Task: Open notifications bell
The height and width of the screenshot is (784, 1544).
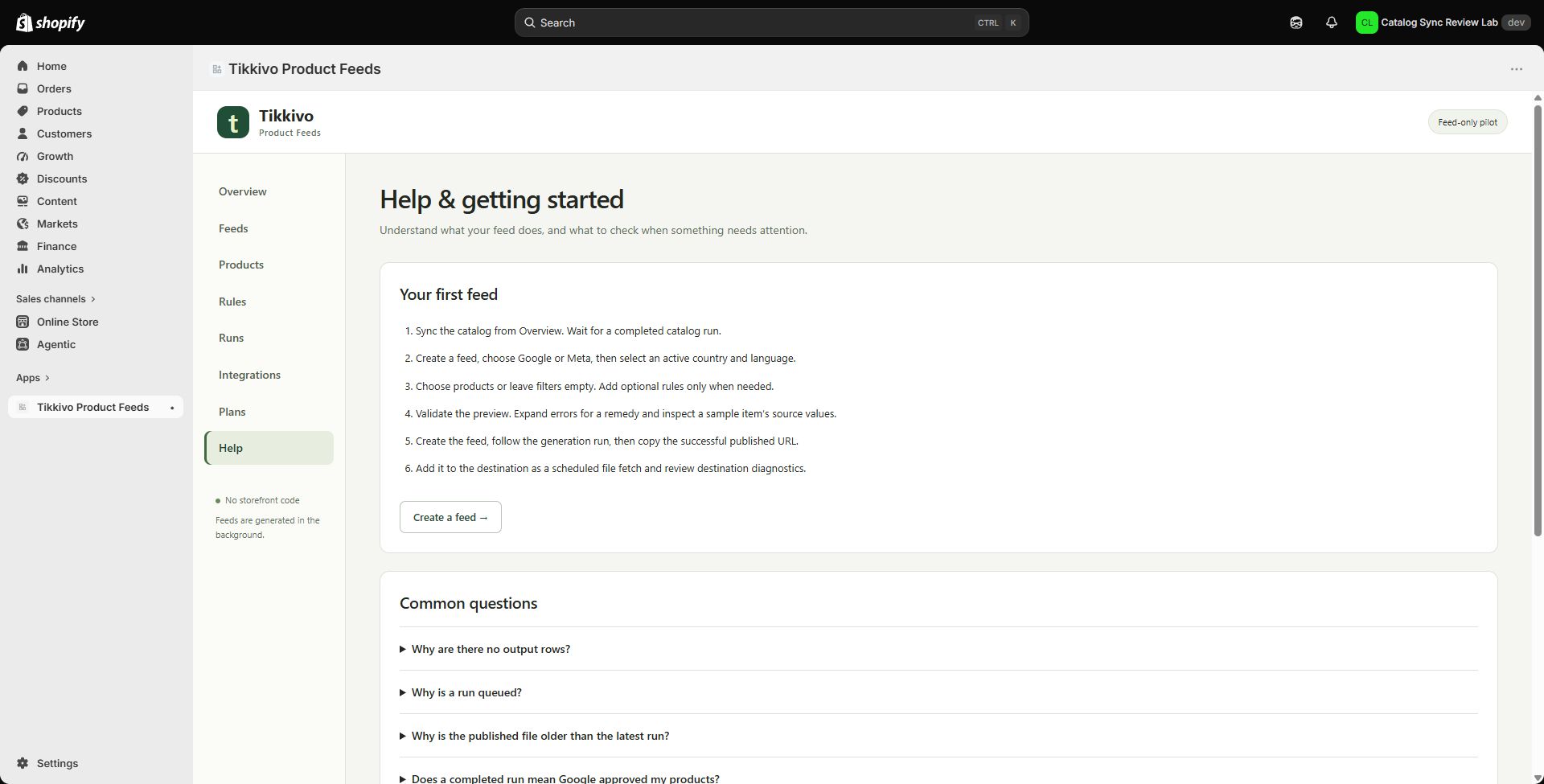Action: (1331, 23)
